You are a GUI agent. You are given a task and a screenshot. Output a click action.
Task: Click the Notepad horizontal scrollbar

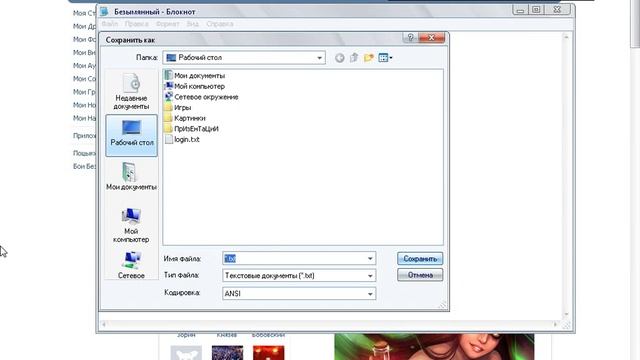tap(329, 324)
